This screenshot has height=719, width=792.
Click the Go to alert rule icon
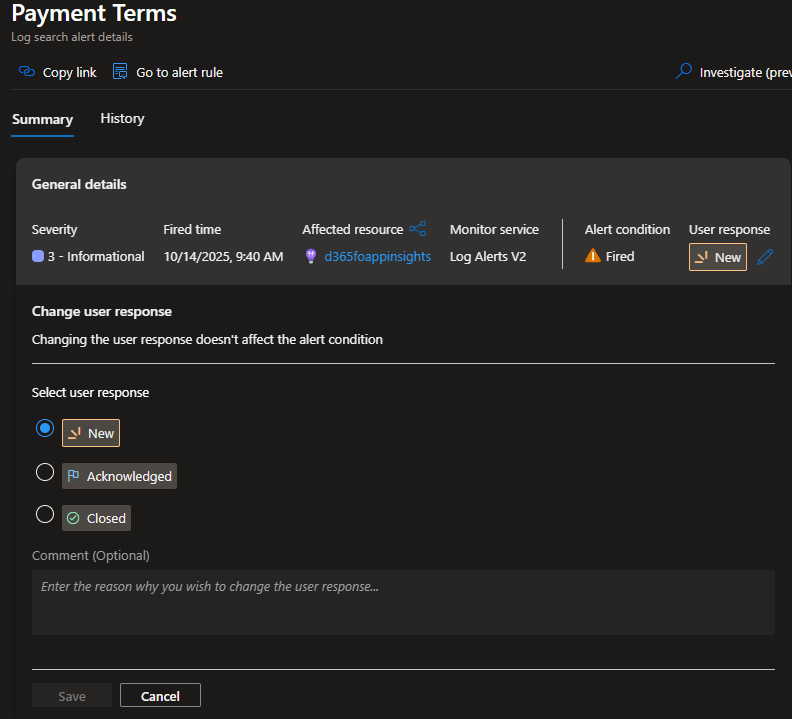click(120, 72)
